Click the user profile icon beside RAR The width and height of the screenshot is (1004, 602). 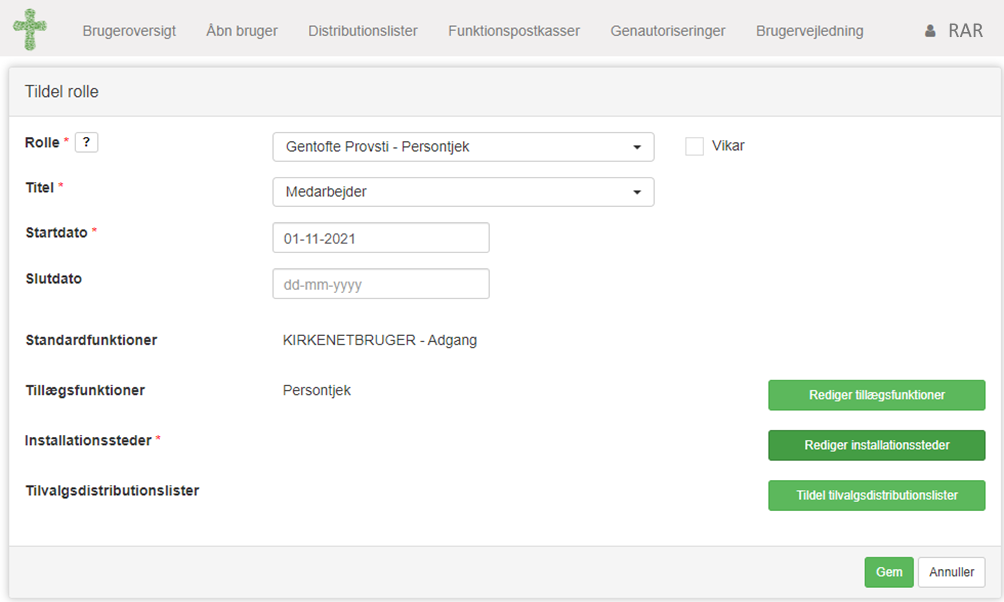pos(930,31)
